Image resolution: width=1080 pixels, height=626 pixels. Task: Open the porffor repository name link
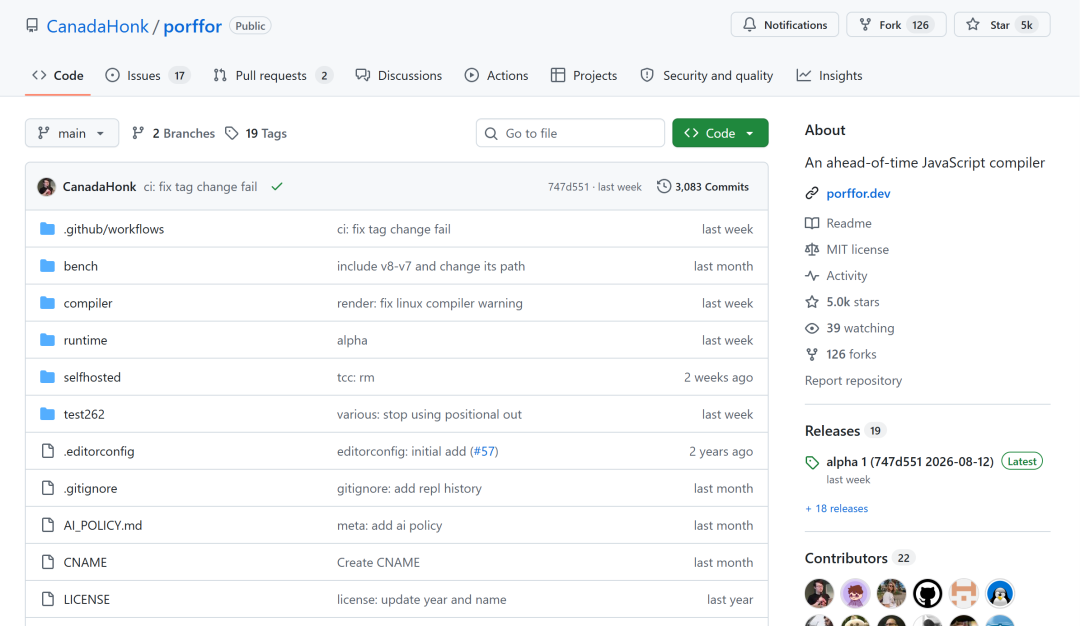(x=192, y=26)
